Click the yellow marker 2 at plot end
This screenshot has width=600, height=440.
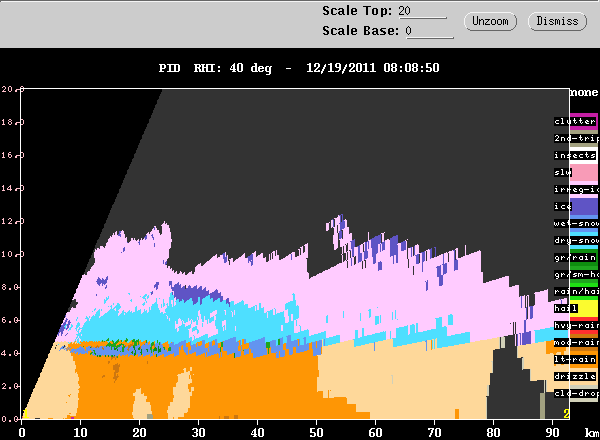tap(566, 414)
